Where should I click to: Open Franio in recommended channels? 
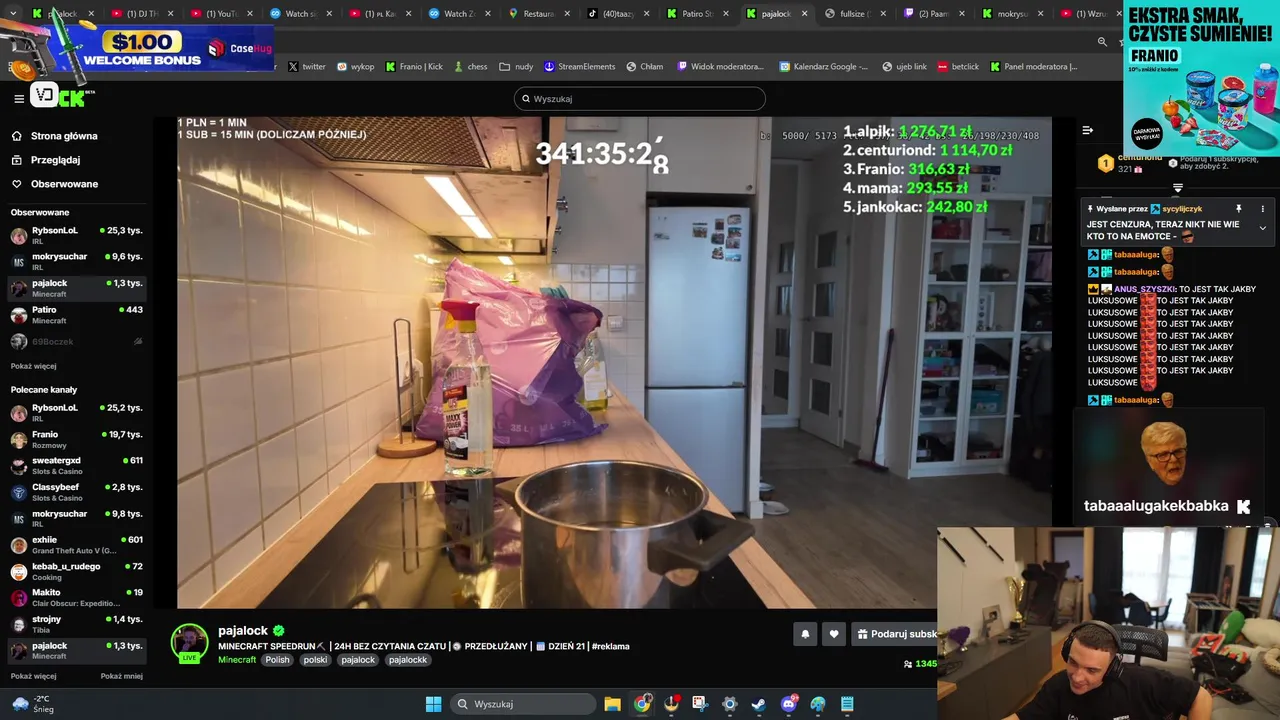76,440
